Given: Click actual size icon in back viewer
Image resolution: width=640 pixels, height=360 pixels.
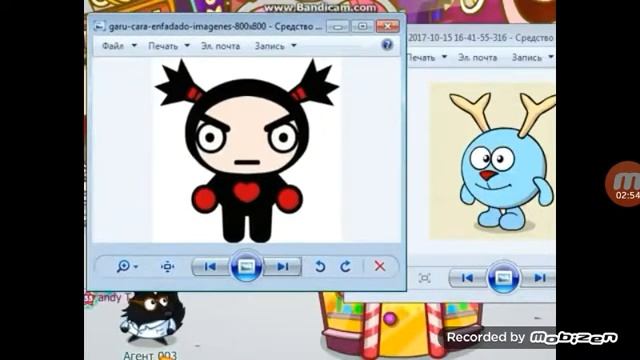Looking at the screenshot, I should [424, 278].
